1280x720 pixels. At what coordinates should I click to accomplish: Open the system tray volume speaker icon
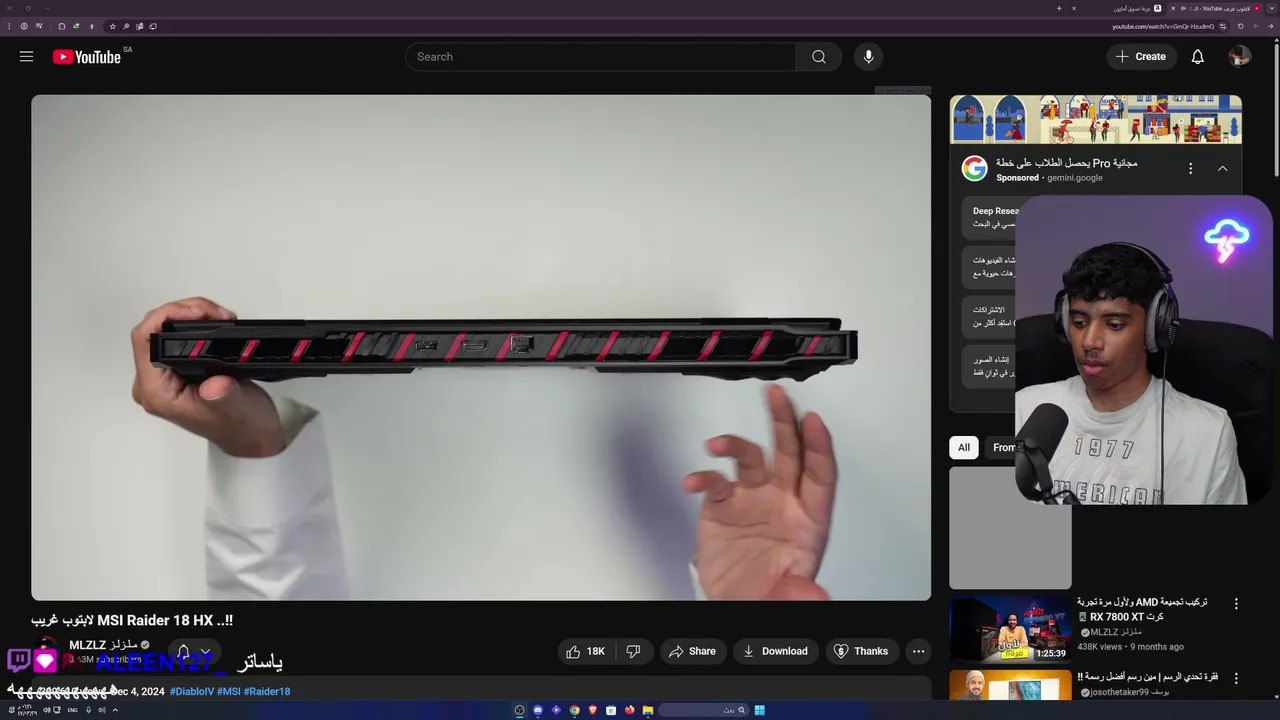[x=47, y=710]
